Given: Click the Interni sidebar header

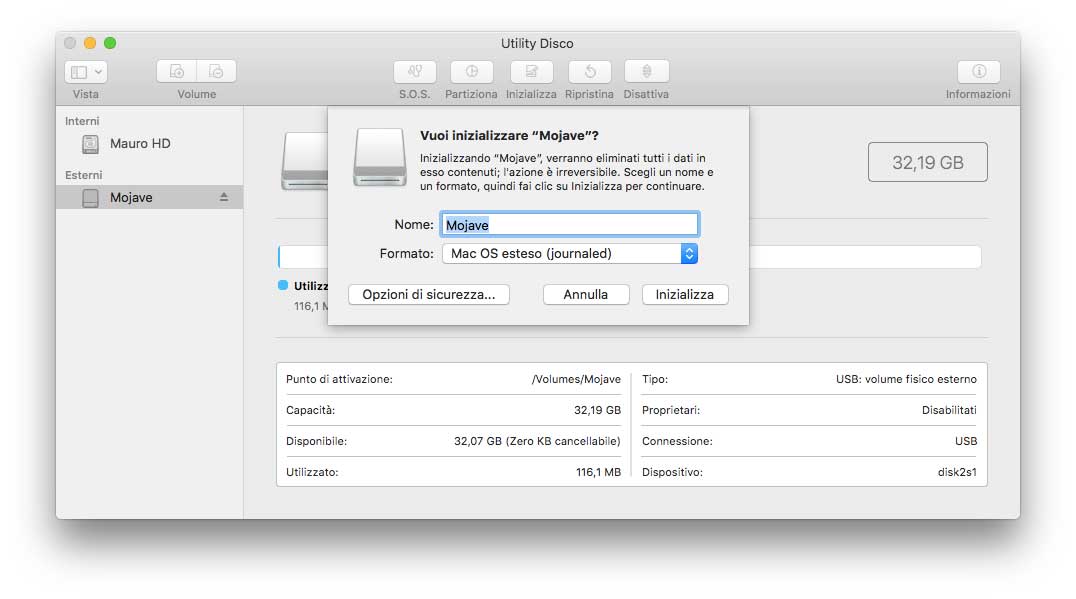Looking at the screenshot, I should click(x=82, y=121).
